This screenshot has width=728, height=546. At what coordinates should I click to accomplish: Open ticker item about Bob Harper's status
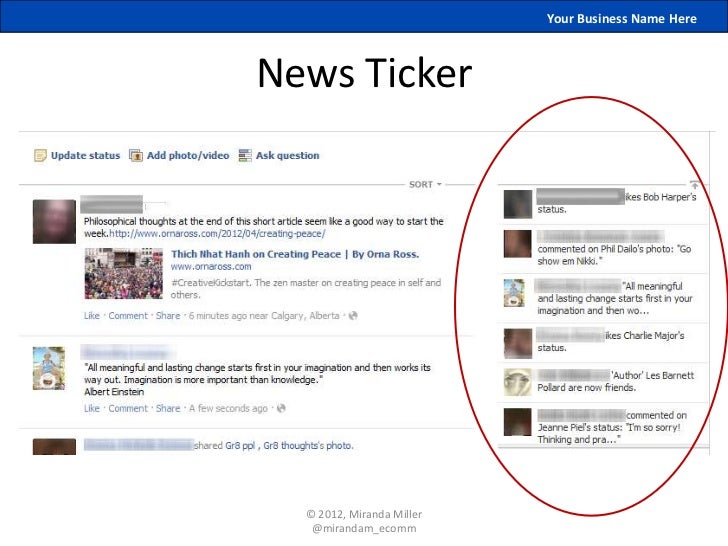604,203
